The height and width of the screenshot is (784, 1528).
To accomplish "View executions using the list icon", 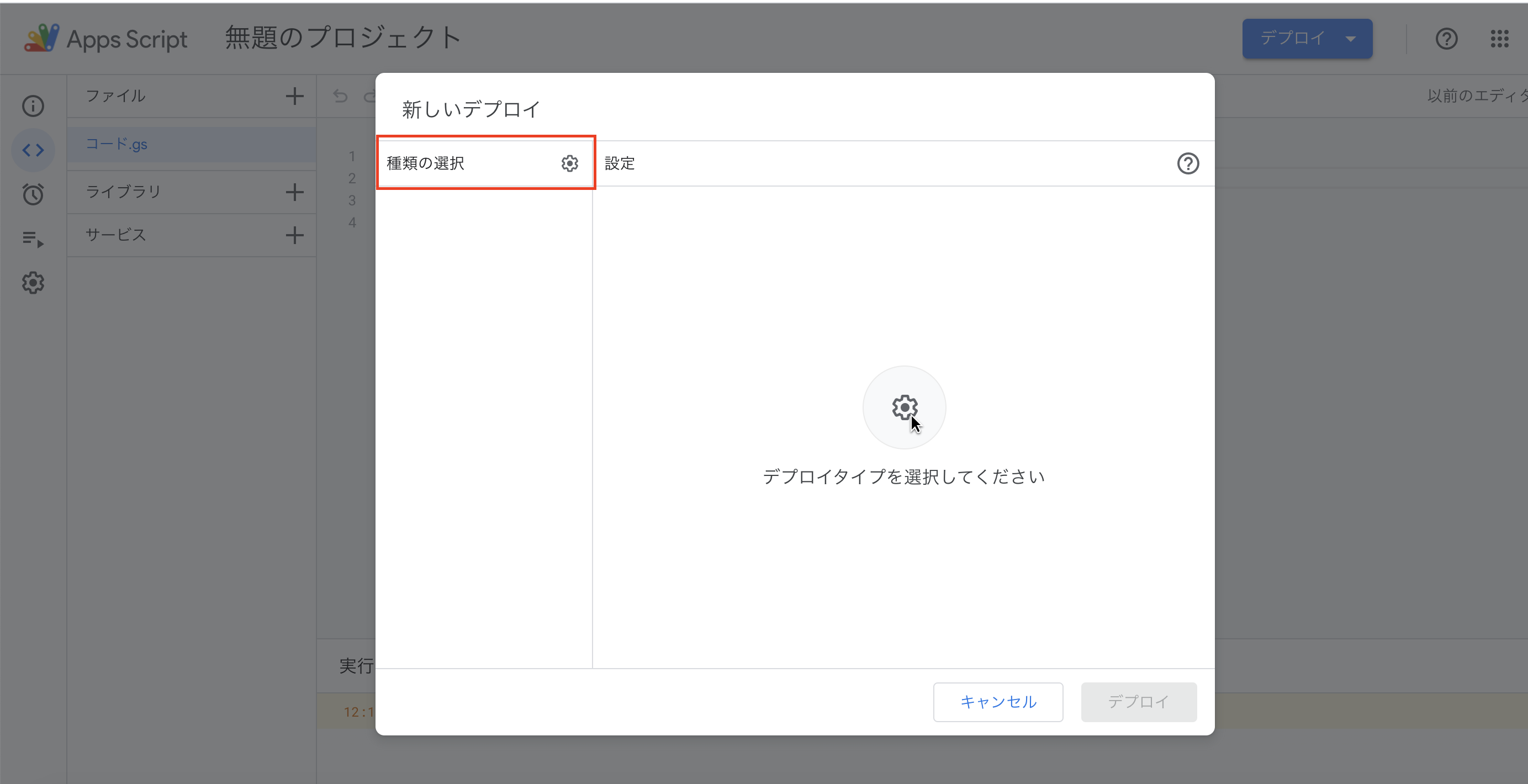I will tap(33, 239).
